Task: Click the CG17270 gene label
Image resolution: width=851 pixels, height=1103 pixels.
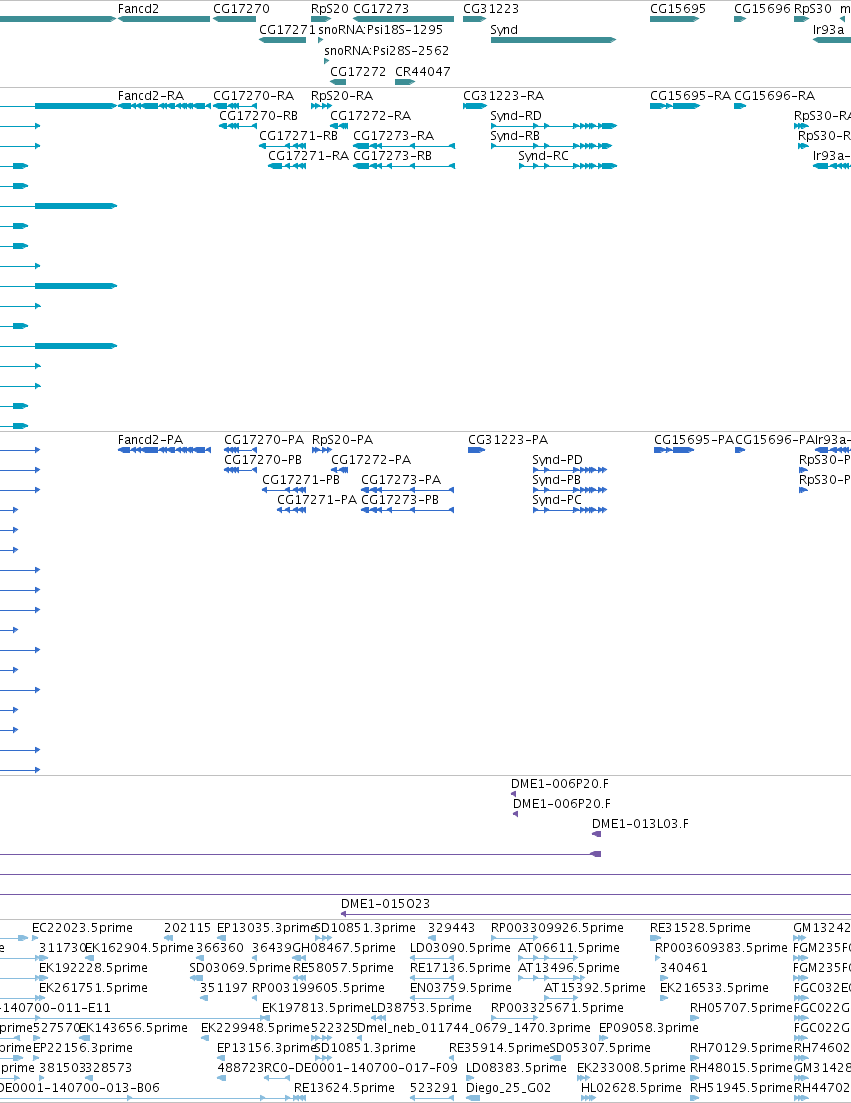Action: [241, 9]
